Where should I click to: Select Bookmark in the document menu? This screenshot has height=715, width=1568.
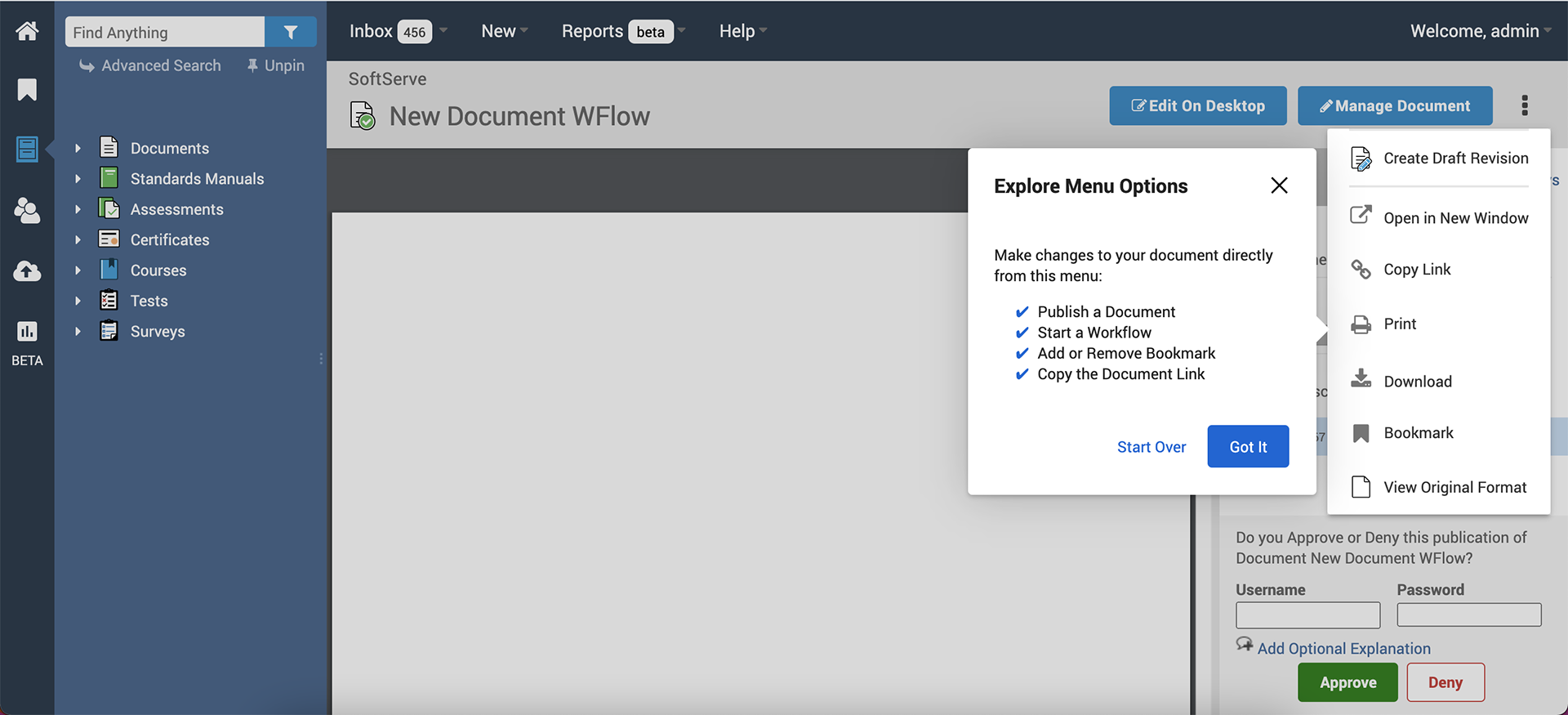click(1418, 433)
